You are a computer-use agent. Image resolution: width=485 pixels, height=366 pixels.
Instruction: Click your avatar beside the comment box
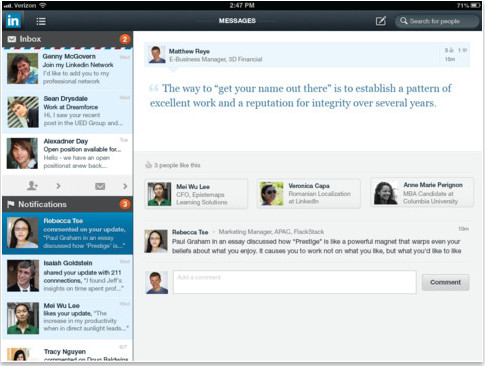(x=157, y=283)
